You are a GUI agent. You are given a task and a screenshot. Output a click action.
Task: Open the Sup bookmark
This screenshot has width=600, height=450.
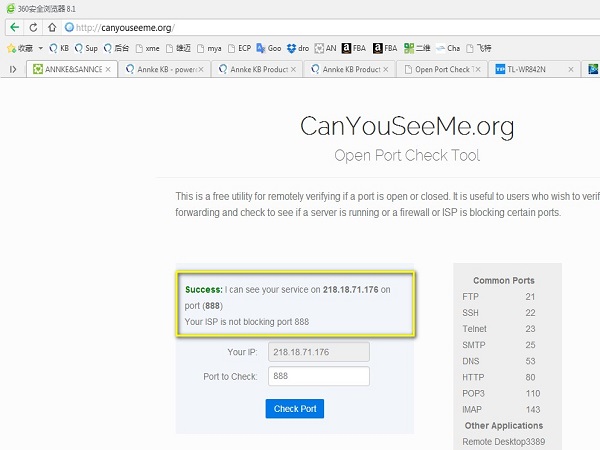pyautogui.click(x=86, y=48)
